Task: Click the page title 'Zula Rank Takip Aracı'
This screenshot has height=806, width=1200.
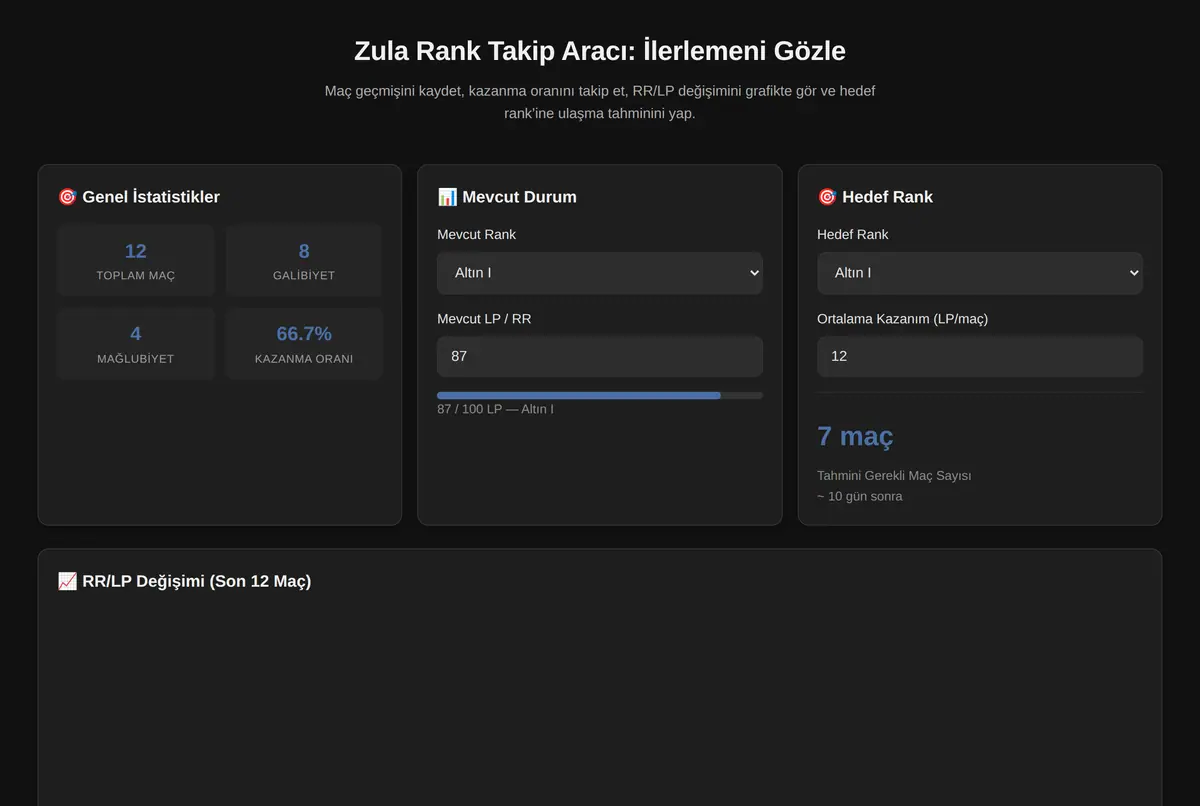Action: click(x=600, y=51)
